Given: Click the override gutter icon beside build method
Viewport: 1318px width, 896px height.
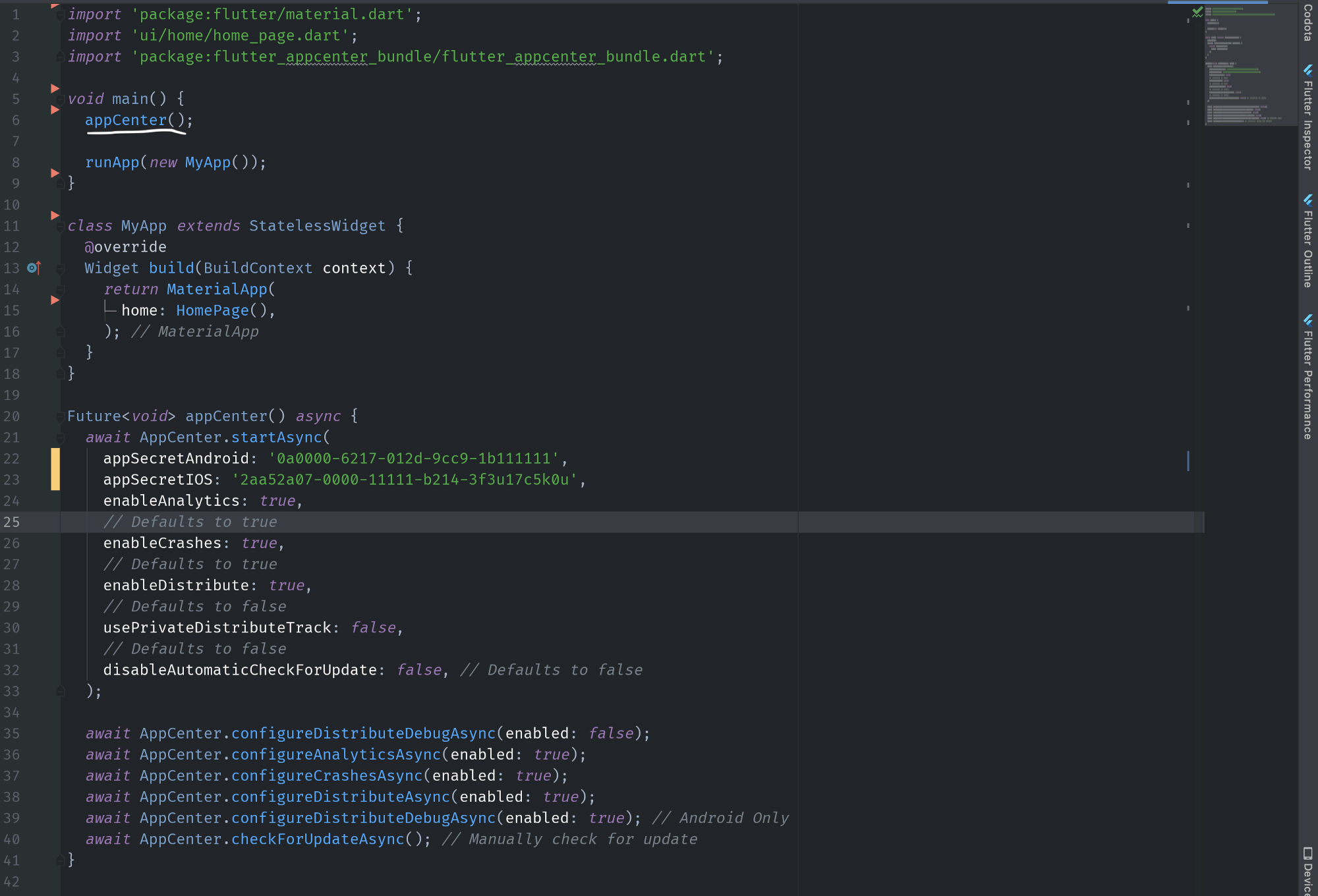Looking at the screenshot, I should 34,268.
